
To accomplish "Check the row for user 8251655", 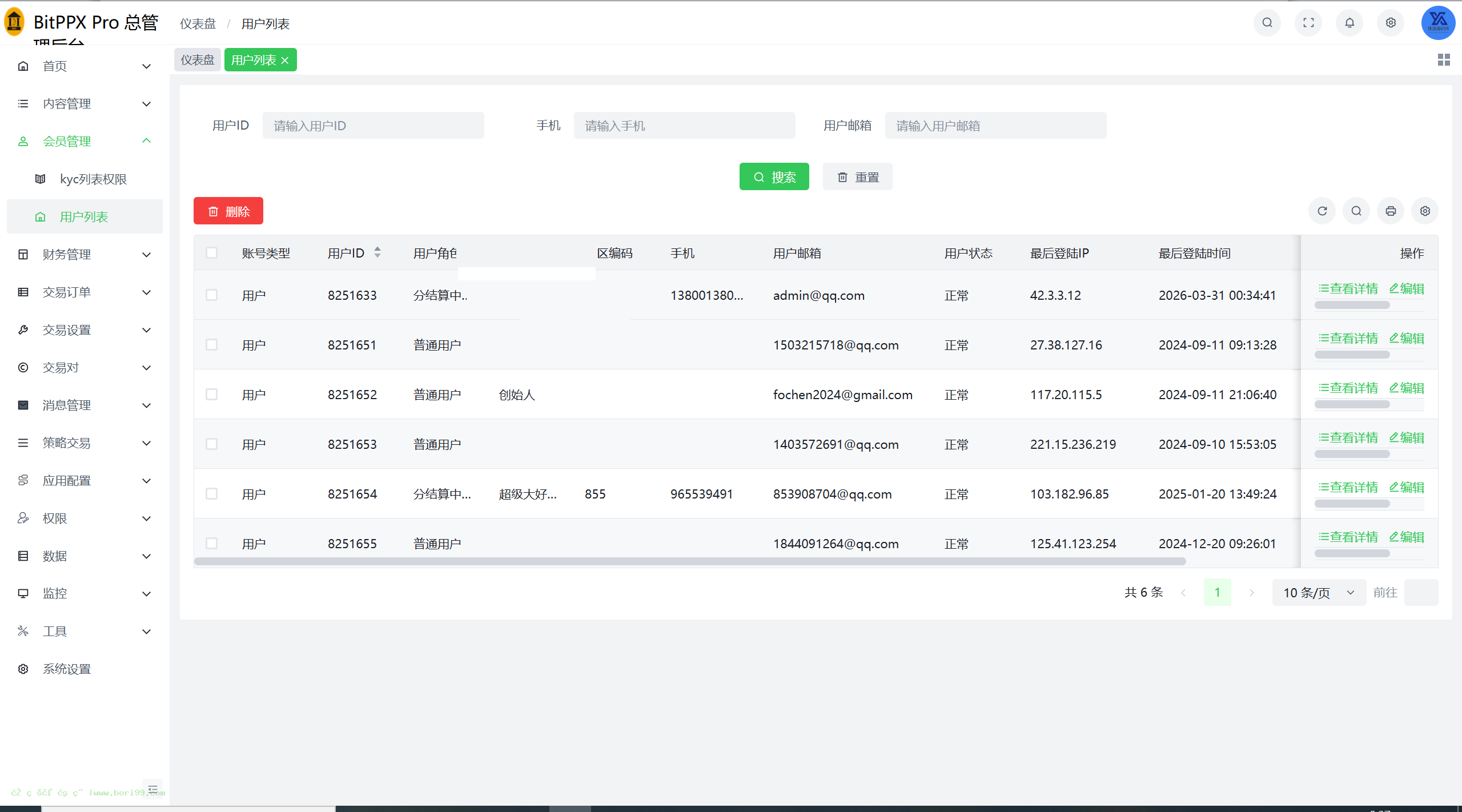I will point(211,543).
